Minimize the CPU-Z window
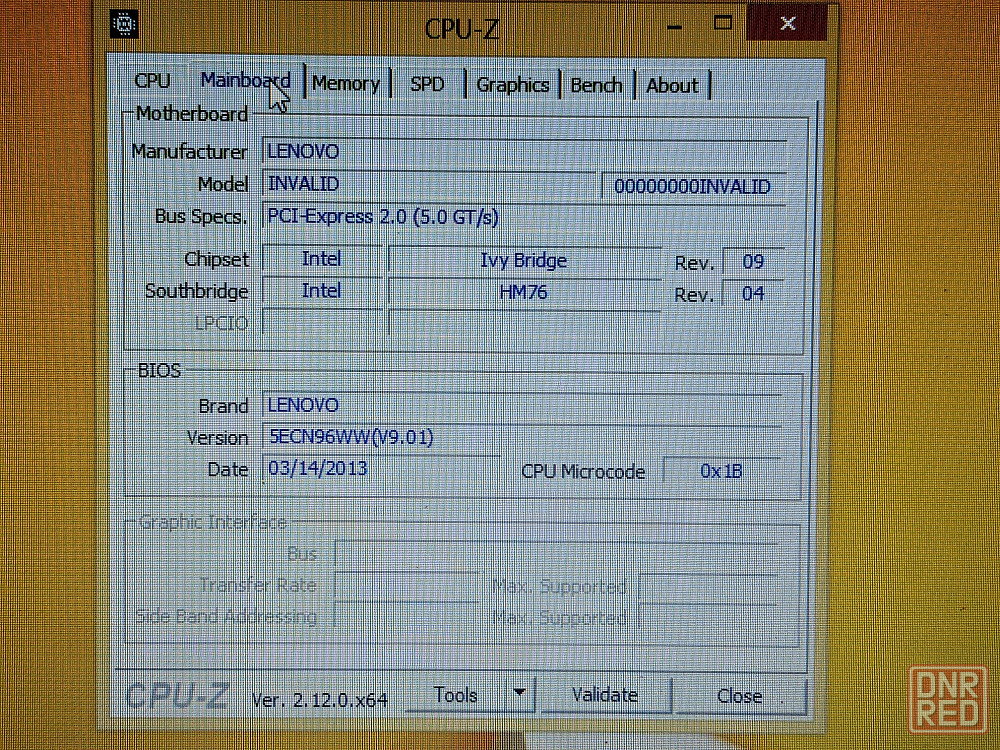 click(x=674, y=26)
